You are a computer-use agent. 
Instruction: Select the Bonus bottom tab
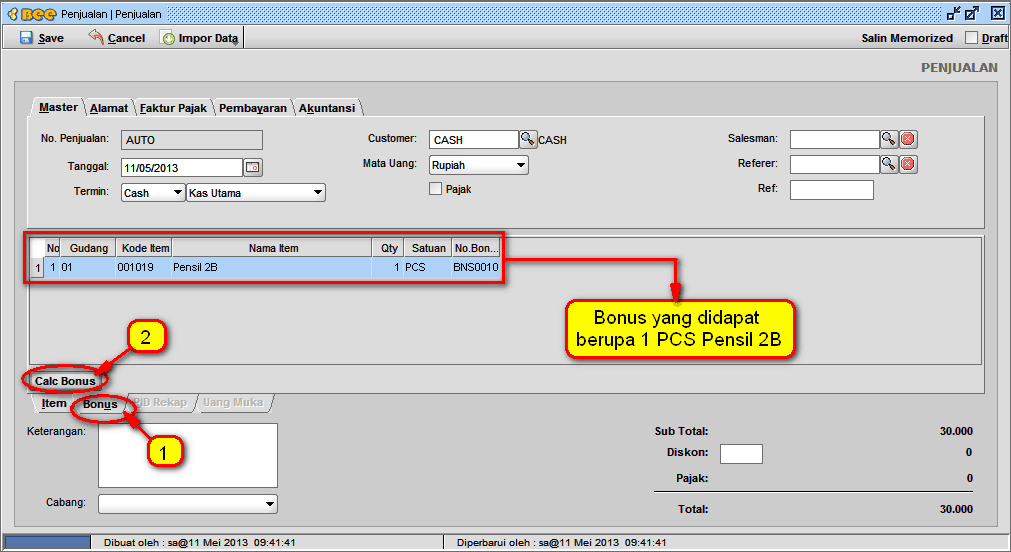100,404
